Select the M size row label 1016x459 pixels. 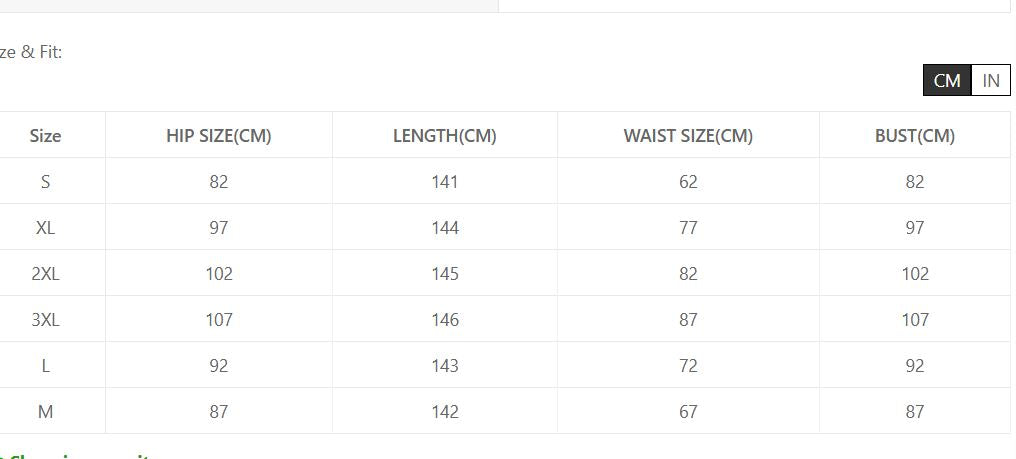(46, 412)
